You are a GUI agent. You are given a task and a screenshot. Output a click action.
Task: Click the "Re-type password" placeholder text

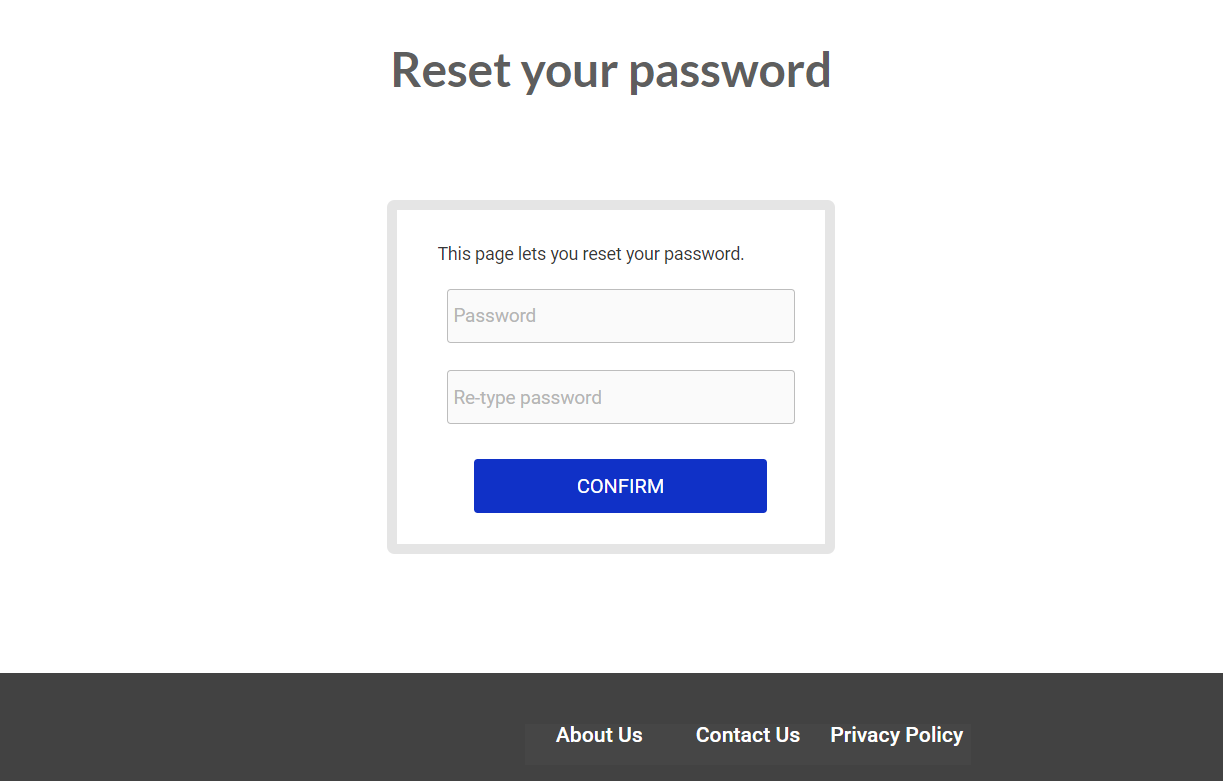[x=528, y=398]
